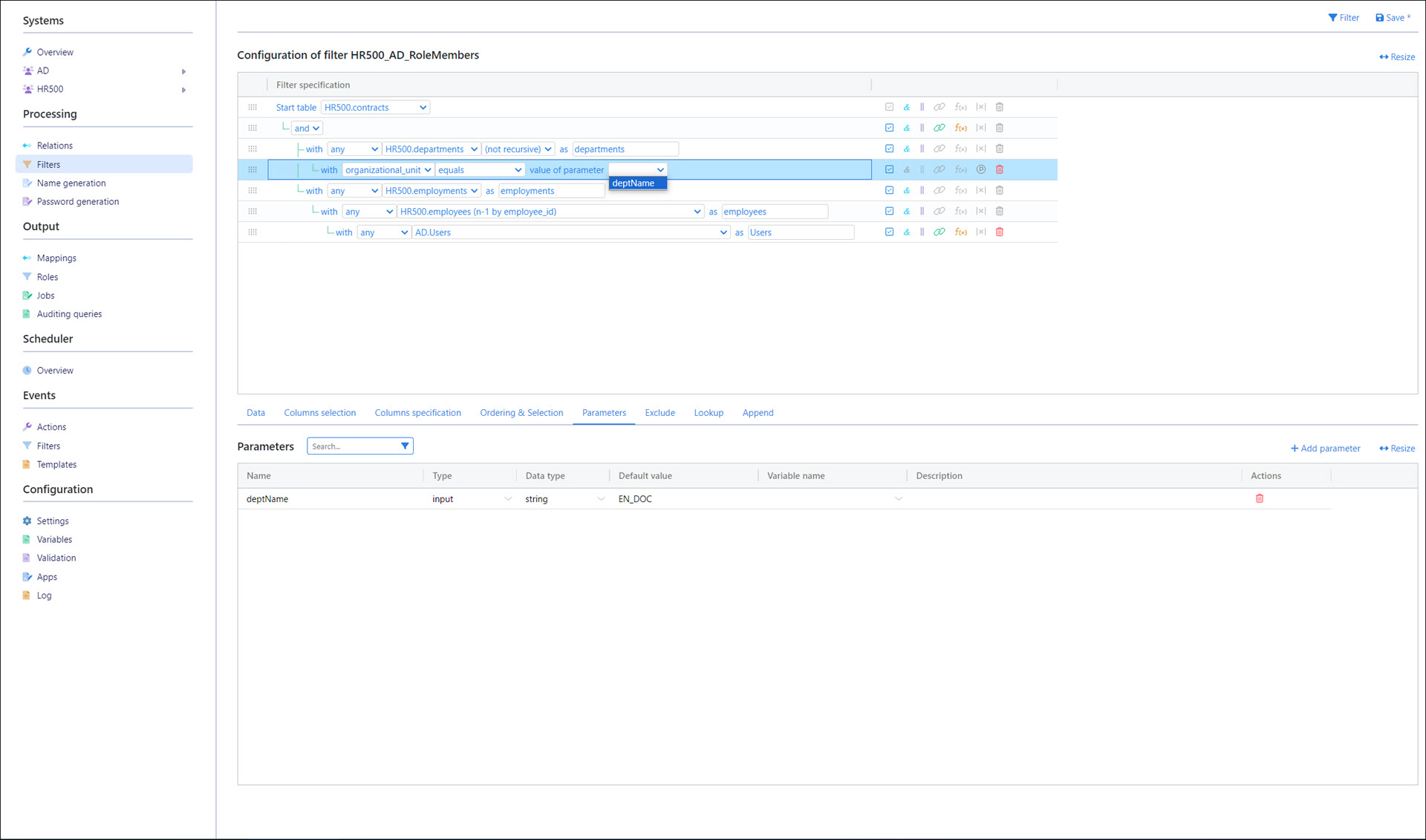Click the |x| icon on departments row

pyautogui.click(x=980, y=149)
